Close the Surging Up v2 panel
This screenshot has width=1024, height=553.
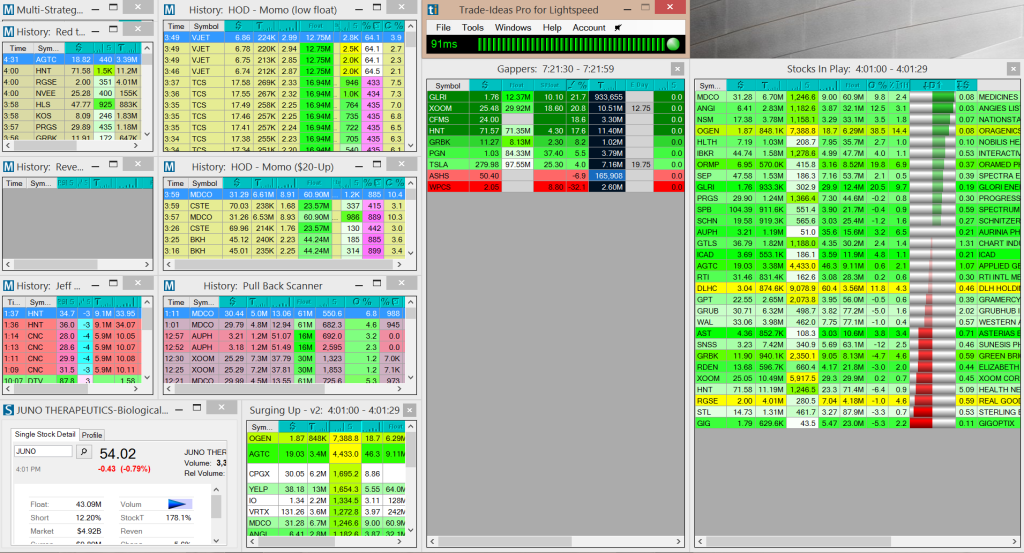tap(409, 410)
